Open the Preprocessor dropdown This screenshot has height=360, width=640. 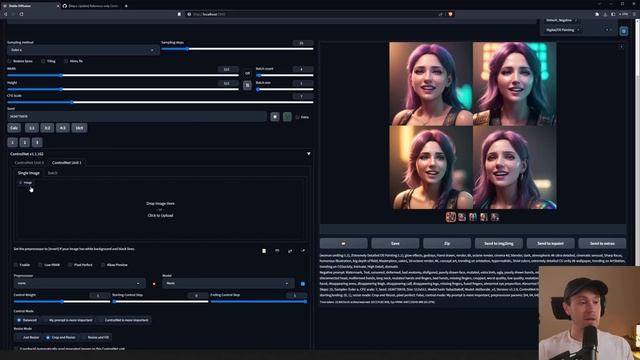[79, 283]
